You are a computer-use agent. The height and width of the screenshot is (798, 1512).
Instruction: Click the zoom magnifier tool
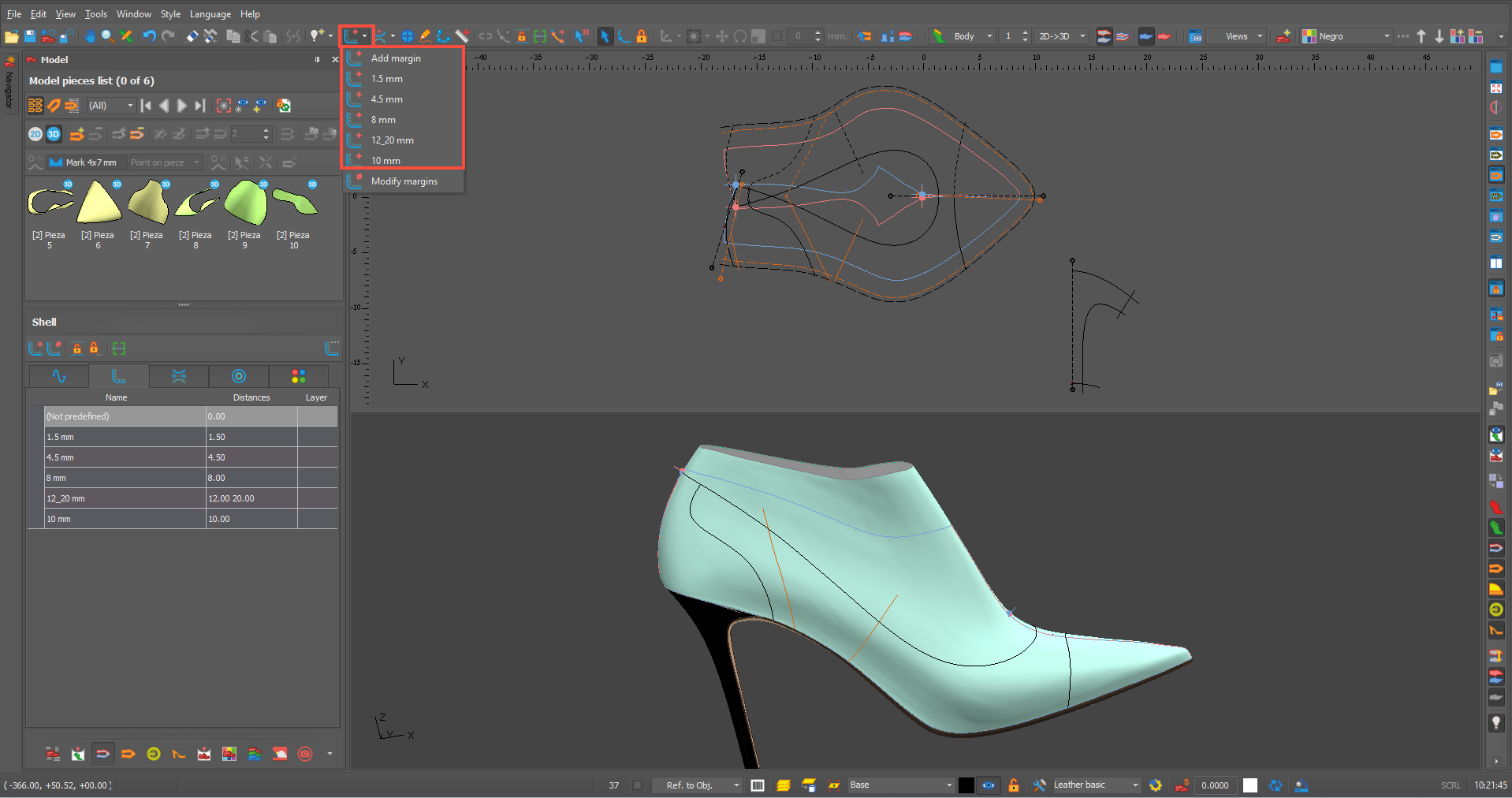107,36
